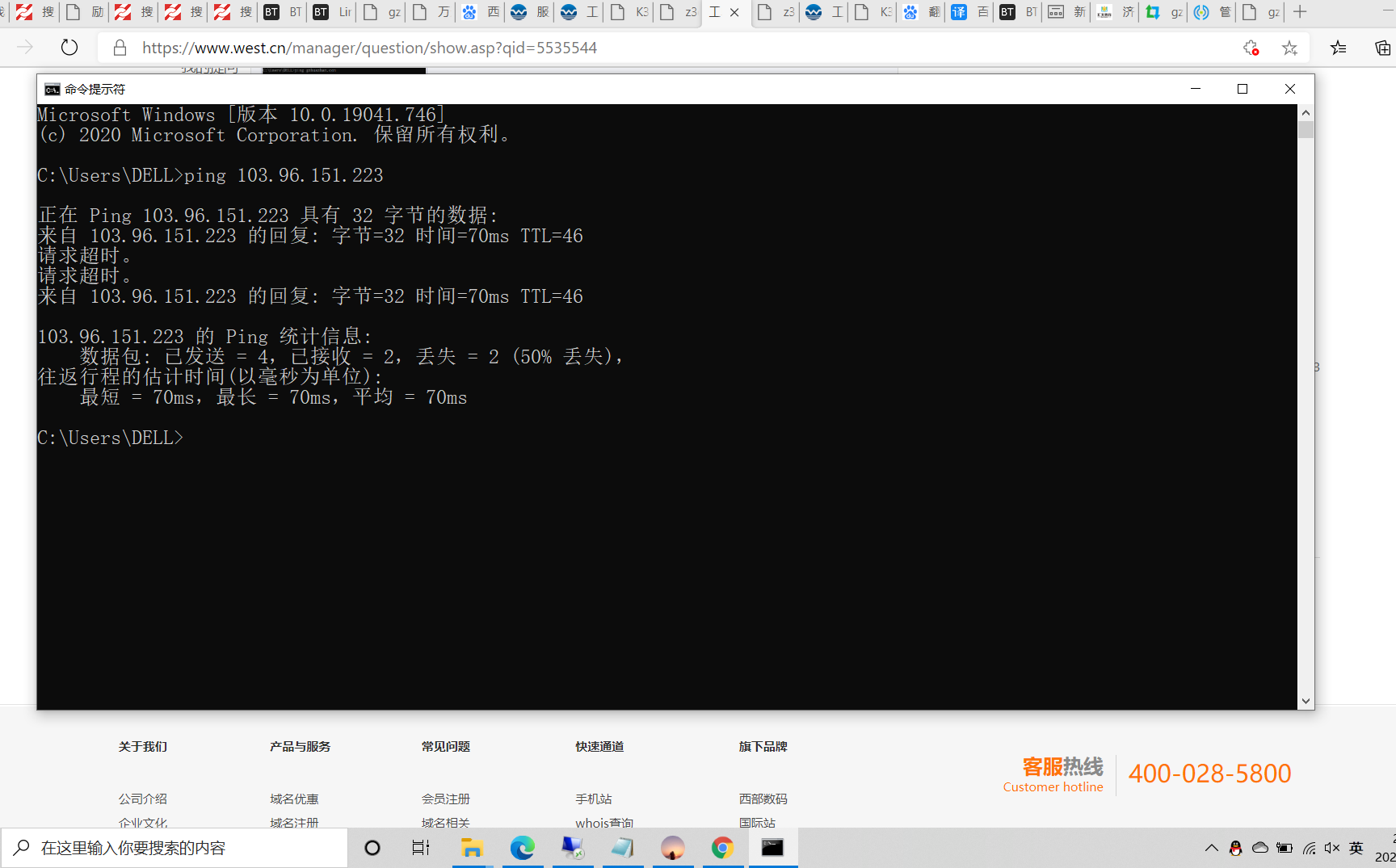
Task: Add page to favorites with star icon
Action: (1289, 48)
